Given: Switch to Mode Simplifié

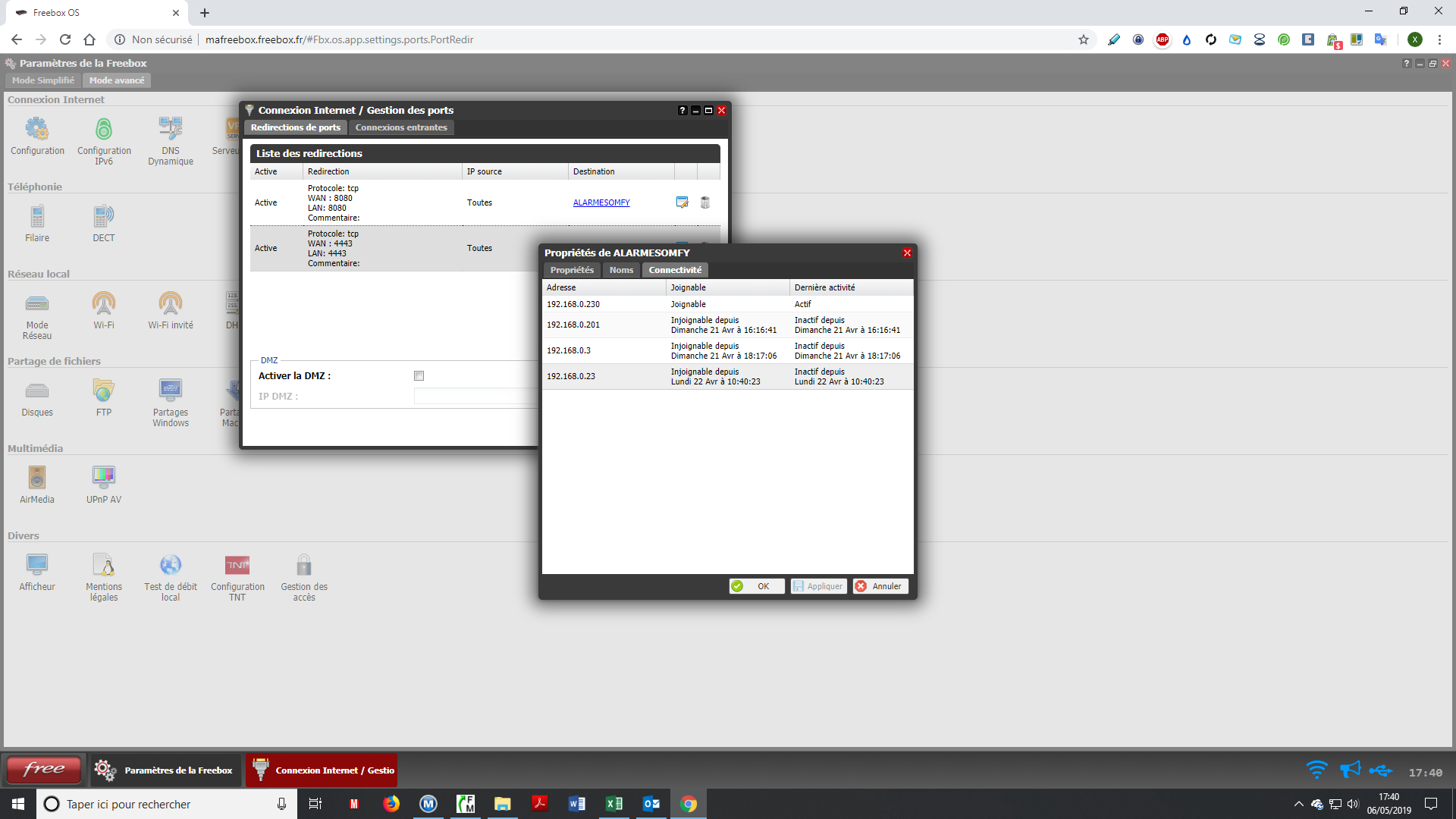Looking at the screenshot, I should [43, 80].
